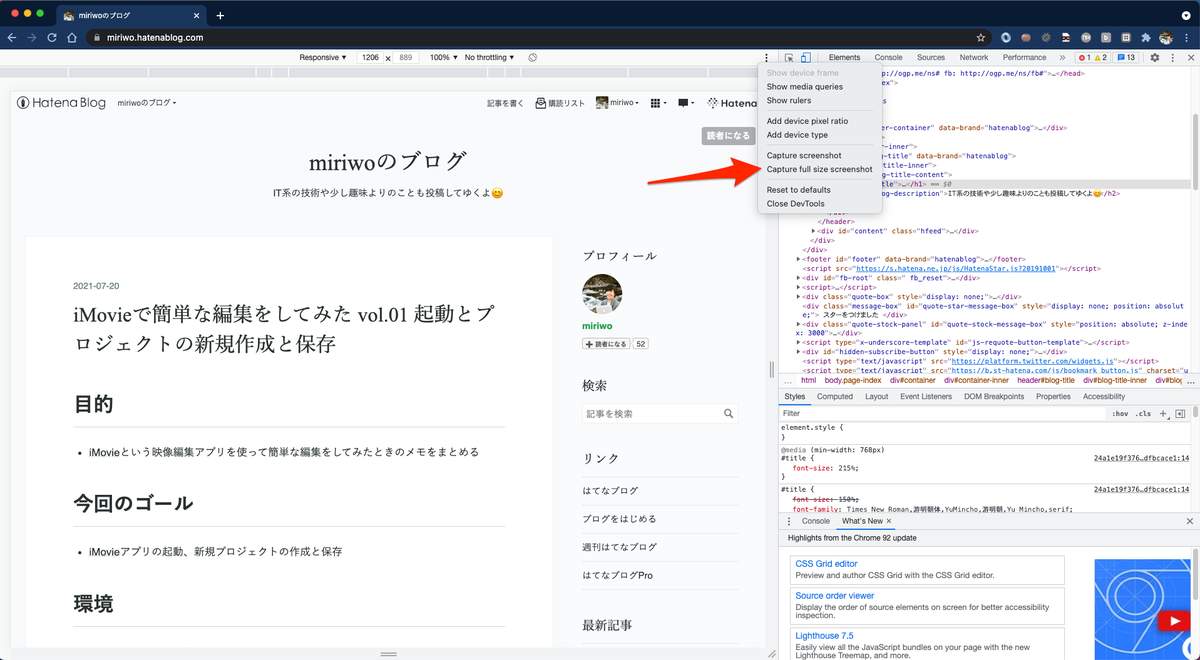Open the Computed styles tab
Viewport: 1200px width, 660px height.
pyautogui.click(x=835, y=397)
